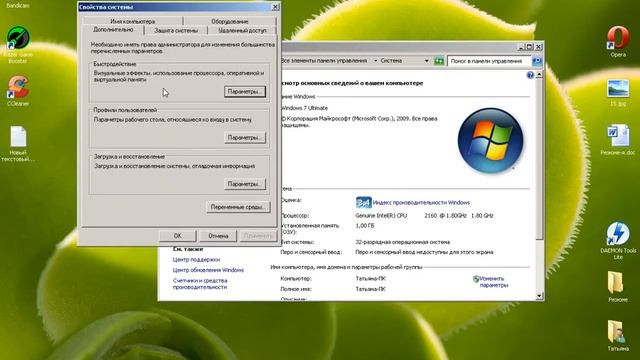Screen dimensions: 640x360
Task: Click the refresh icon next to address bar
Action: 439,61
